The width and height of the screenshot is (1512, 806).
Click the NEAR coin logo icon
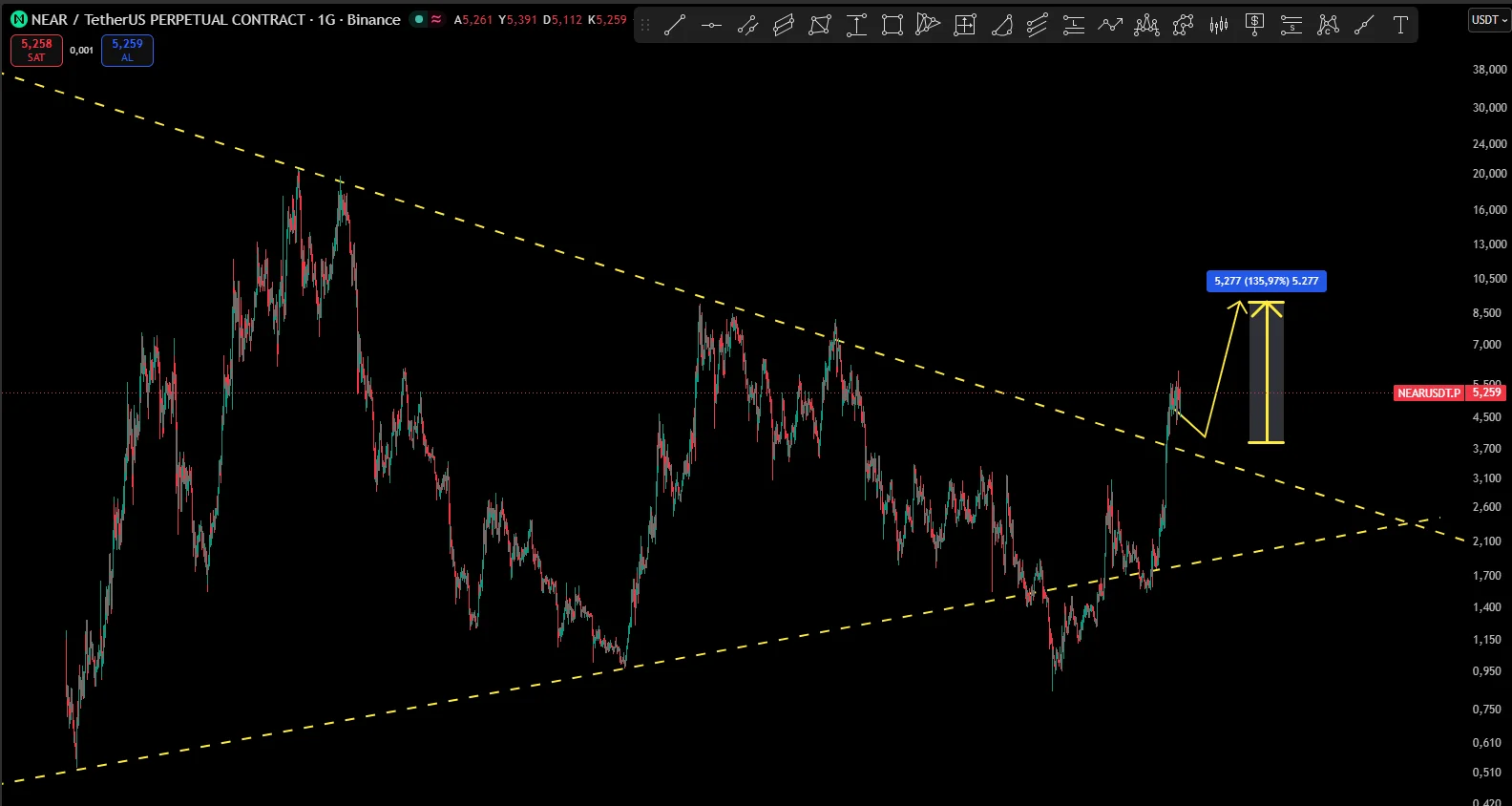tap(19, 19)
